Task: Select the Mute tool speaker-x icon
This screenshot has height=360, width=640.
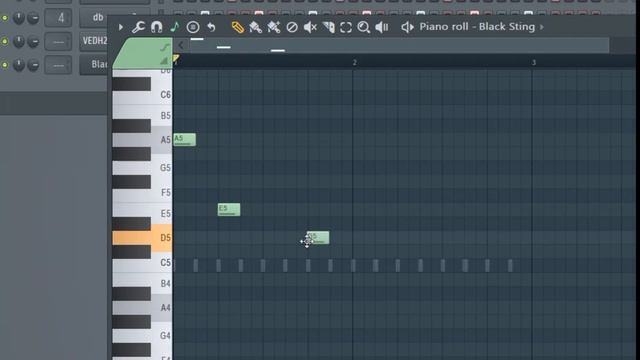Action: pyautogui.click(x=310, y=27)
